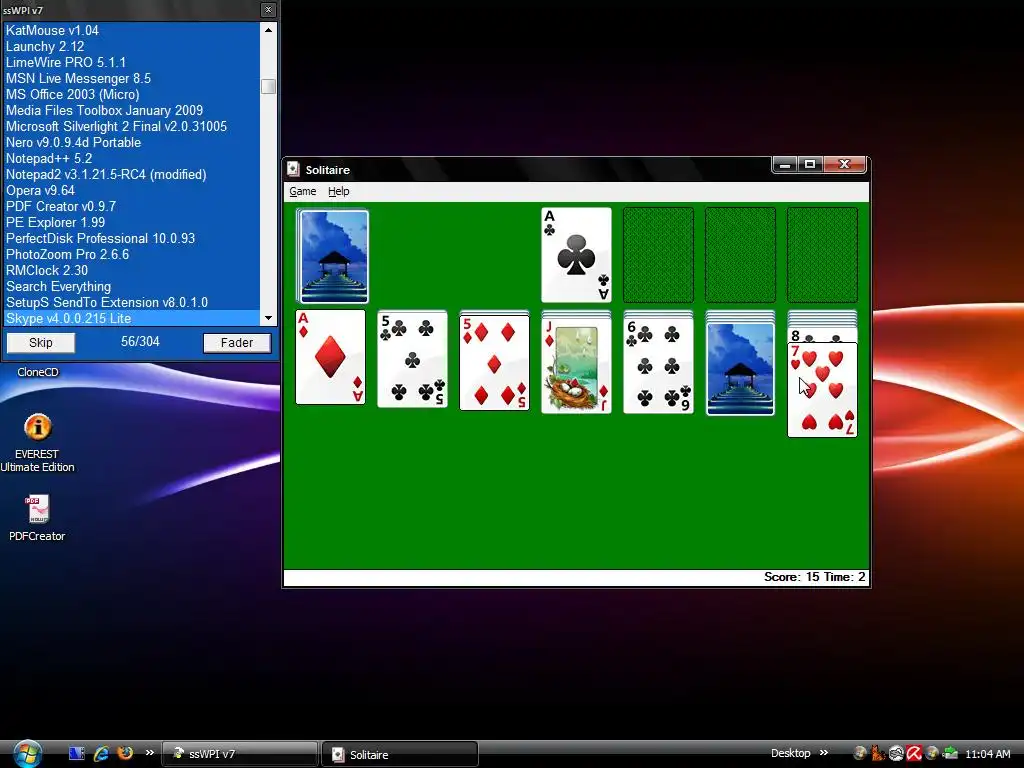Screen dimensions: 1024x768
Task: Click the Skip button in ssWPI
Action: pos(40,343)
